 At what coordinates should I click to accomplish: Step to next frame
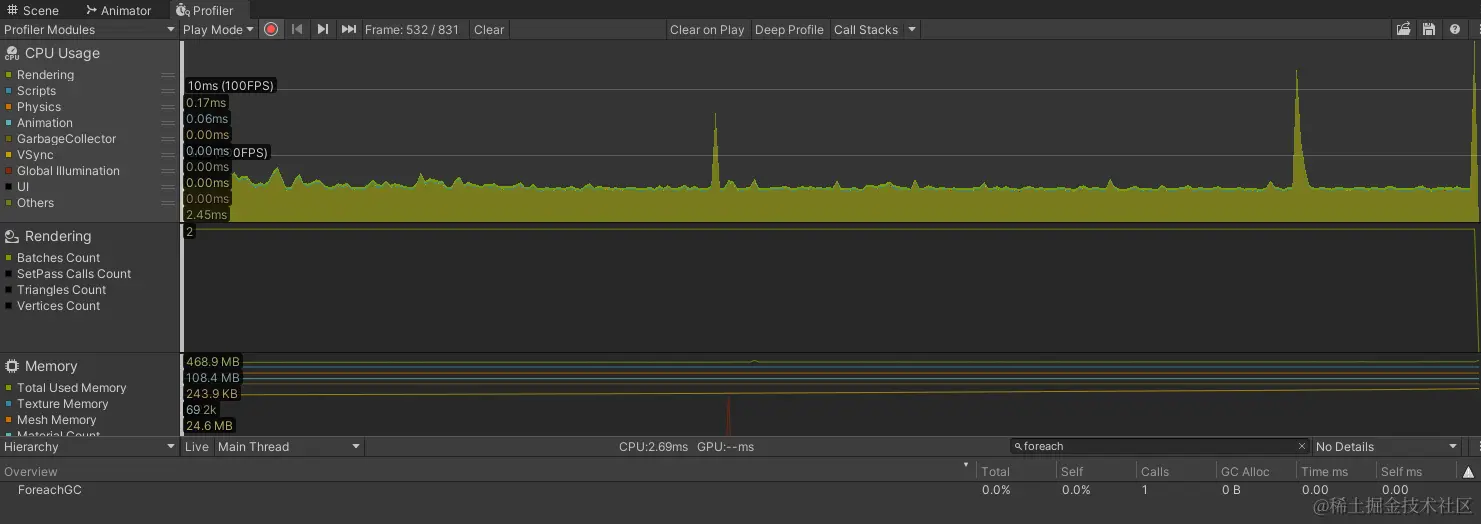pos(323,29)
